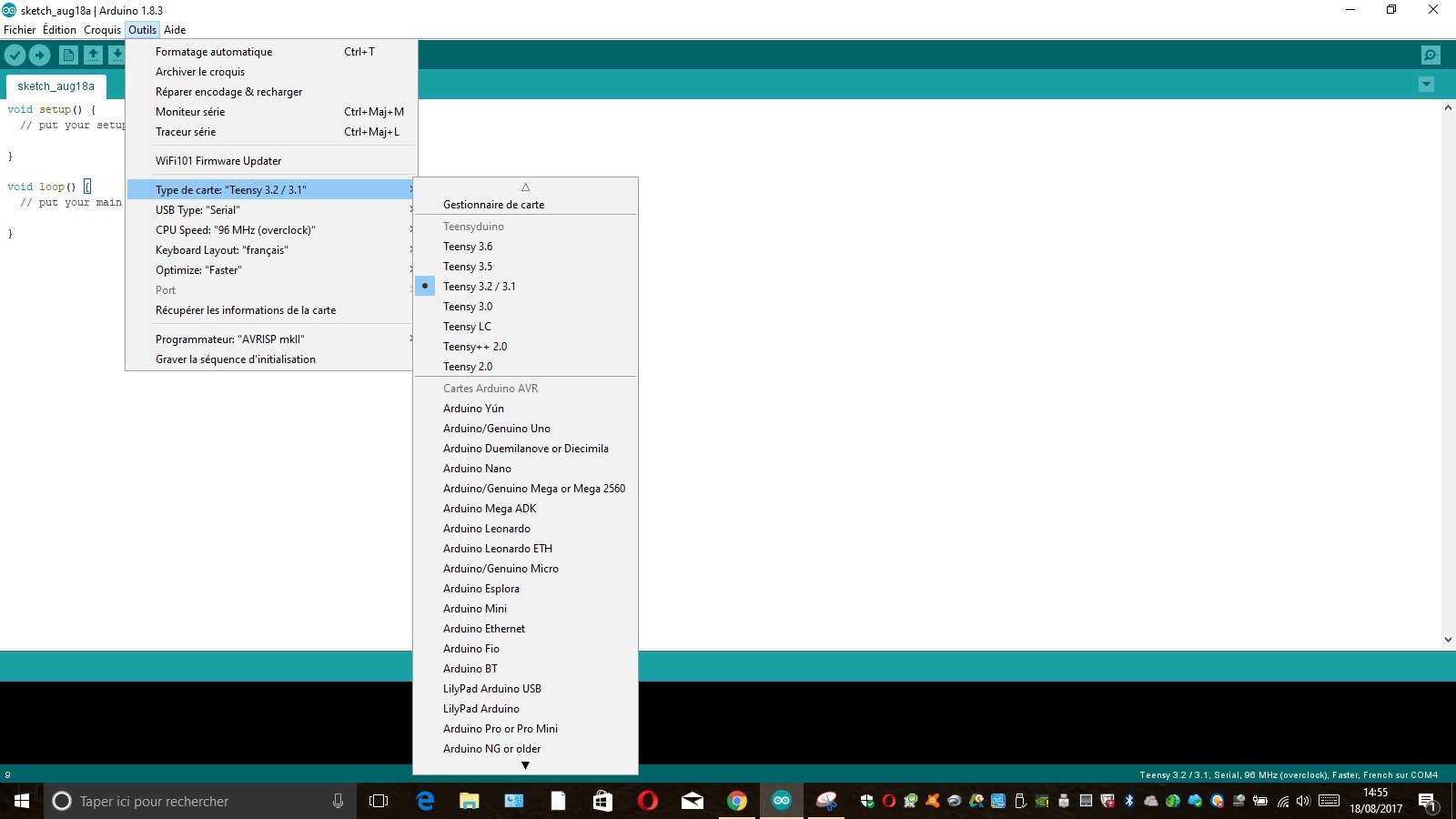Open the Windows Start menu
1456x819 pixels.
[x=22, y=801]
